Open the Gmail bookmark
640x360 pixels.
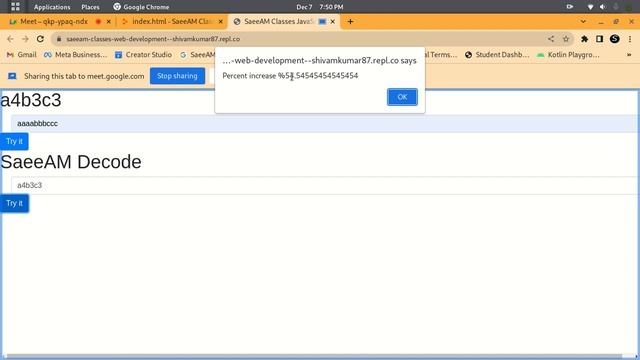coord(22,55)
